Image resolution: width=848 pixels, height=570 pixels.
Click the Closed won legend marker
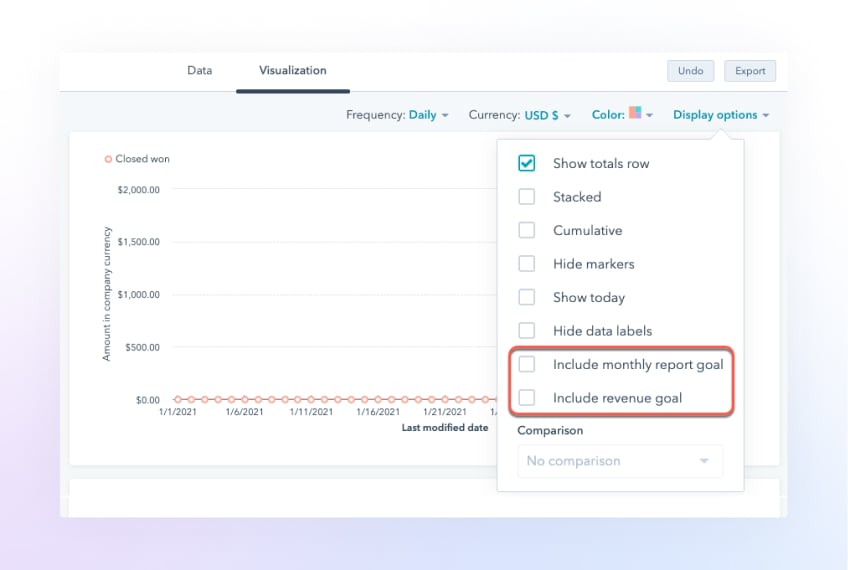[109, 159]
